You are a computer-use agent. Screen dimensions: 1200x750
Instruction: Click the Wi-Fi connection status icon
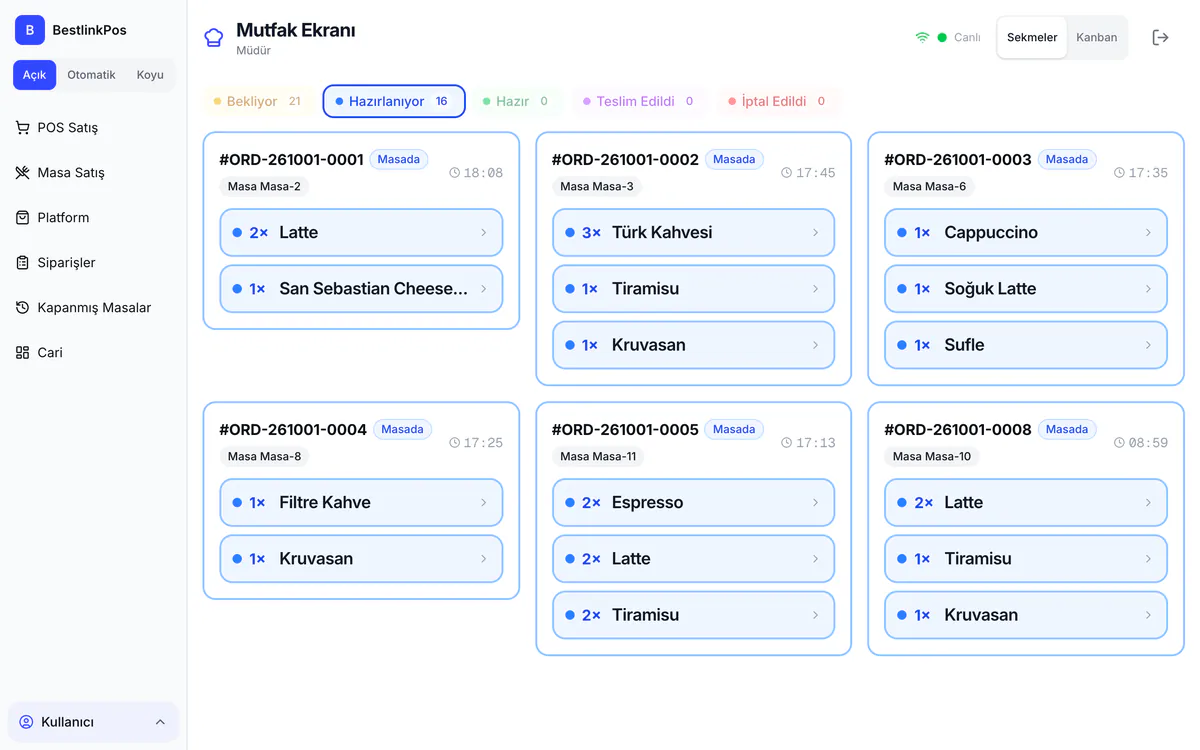pyautogui.click(x=922, y=37)
